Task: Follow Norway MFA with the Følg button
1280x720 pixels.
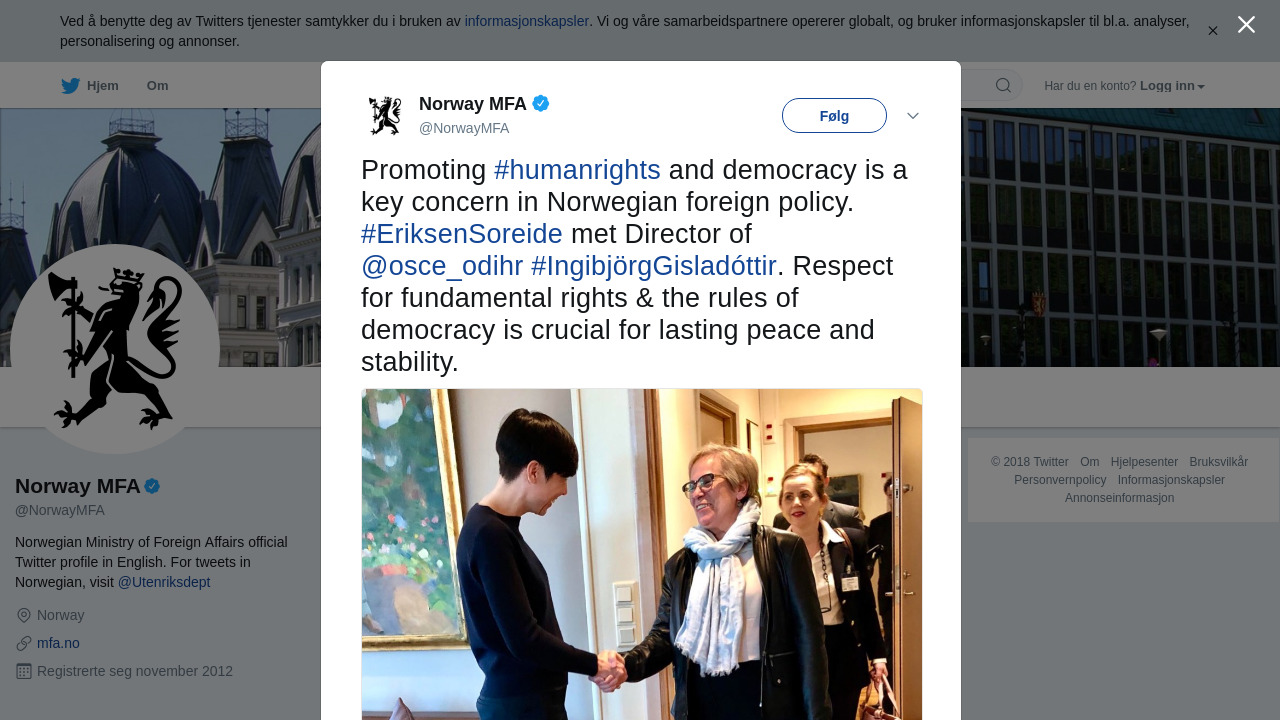Action: pos(834,116)
